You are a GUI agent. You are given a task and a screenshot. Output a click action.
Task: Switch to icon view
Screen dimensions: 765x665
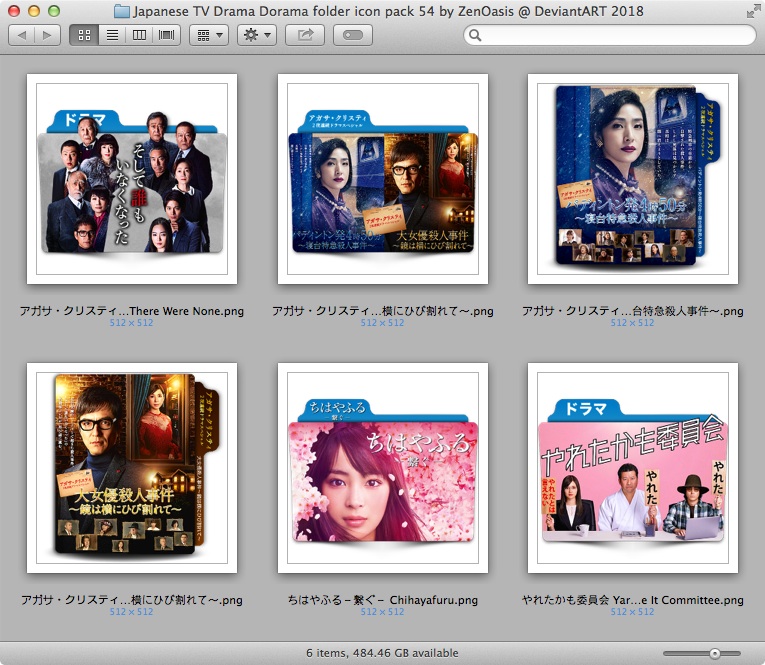pos(84,35)
